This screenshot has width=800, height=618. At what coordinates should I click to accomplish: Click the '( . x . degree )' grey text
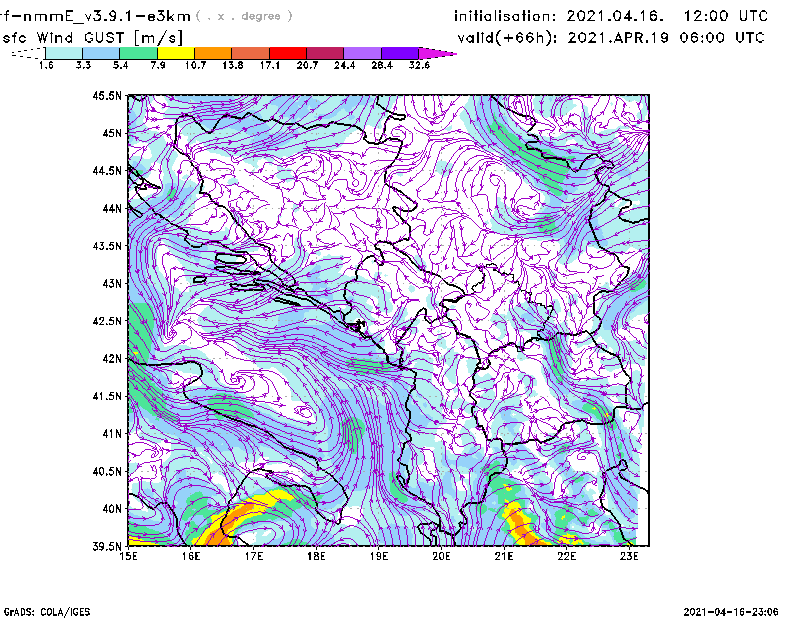pyautogui.click(x=244, y=16)
